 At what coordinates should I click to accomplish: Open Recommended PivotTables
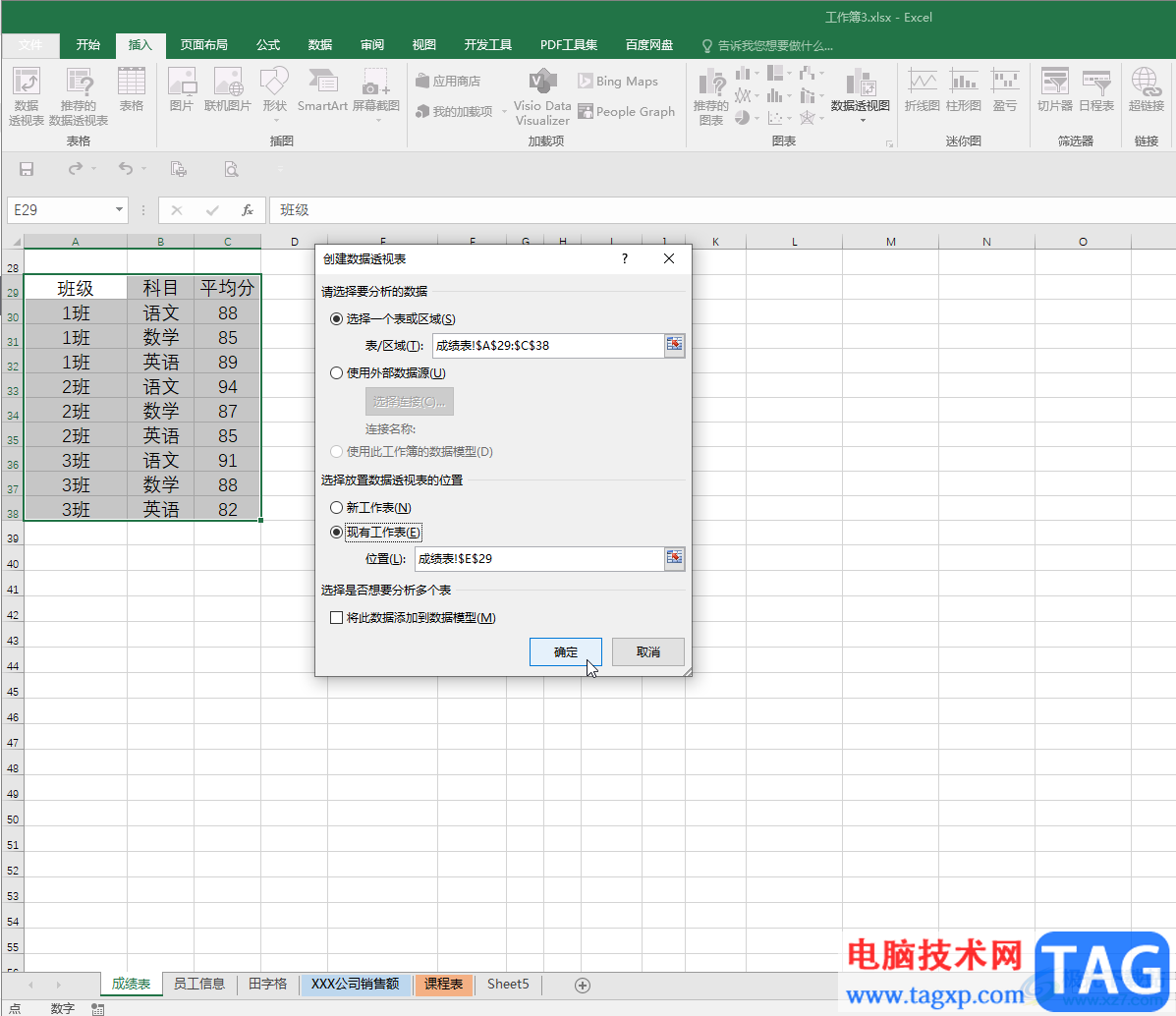click(79, 96)
